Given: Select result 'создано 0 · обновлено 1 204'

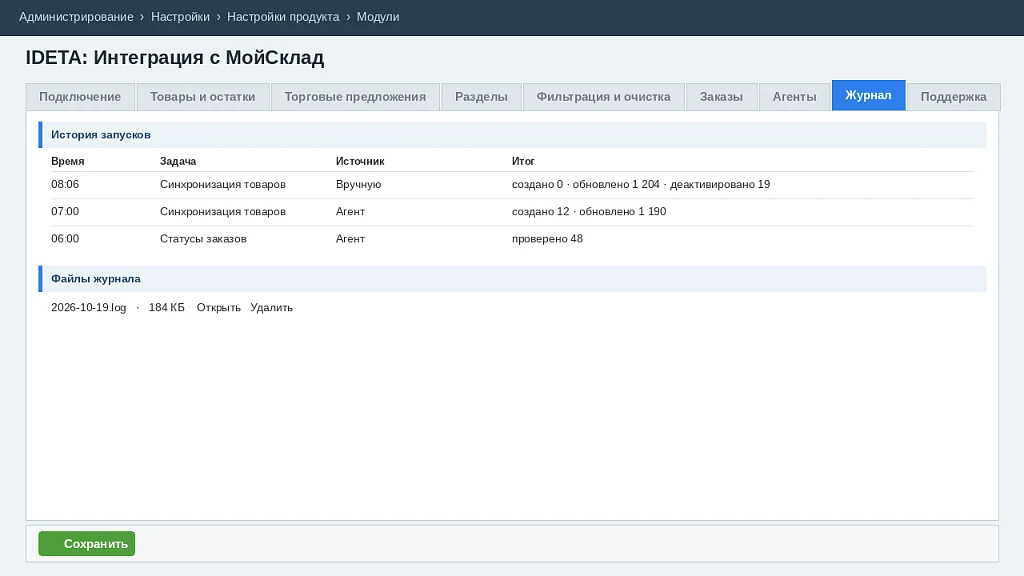Looking at the screenshot, I should point(586,184).
